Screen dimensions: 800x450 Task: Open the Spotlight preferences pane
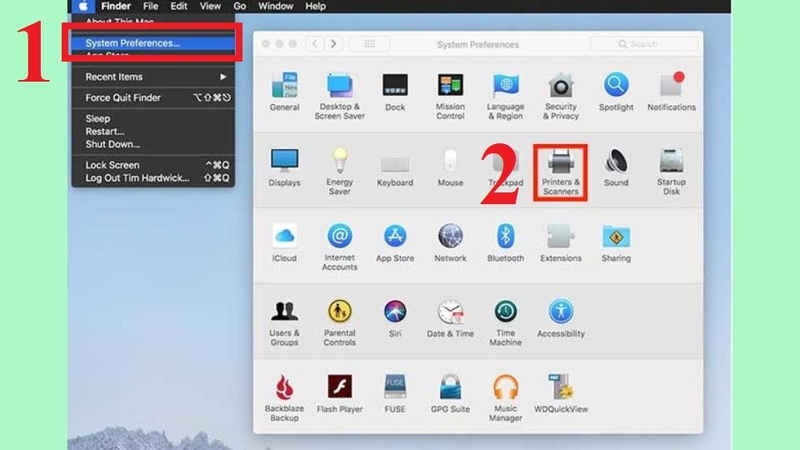pyautogui.click(x=616, y=92)
